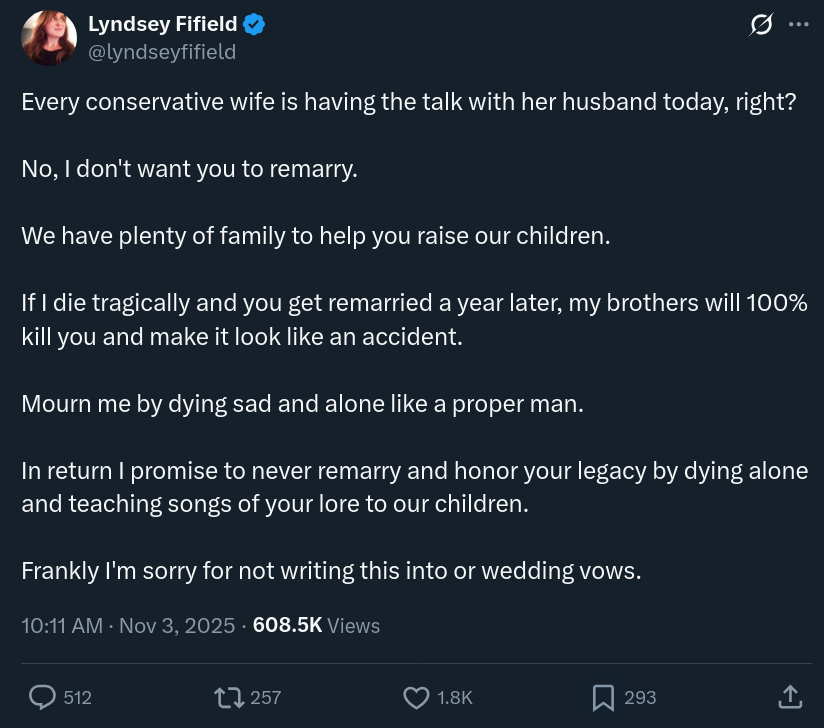Click the Lyndsey Fifield display name
Viewport: 824px width, 728px height.
[x=162, y=26]
